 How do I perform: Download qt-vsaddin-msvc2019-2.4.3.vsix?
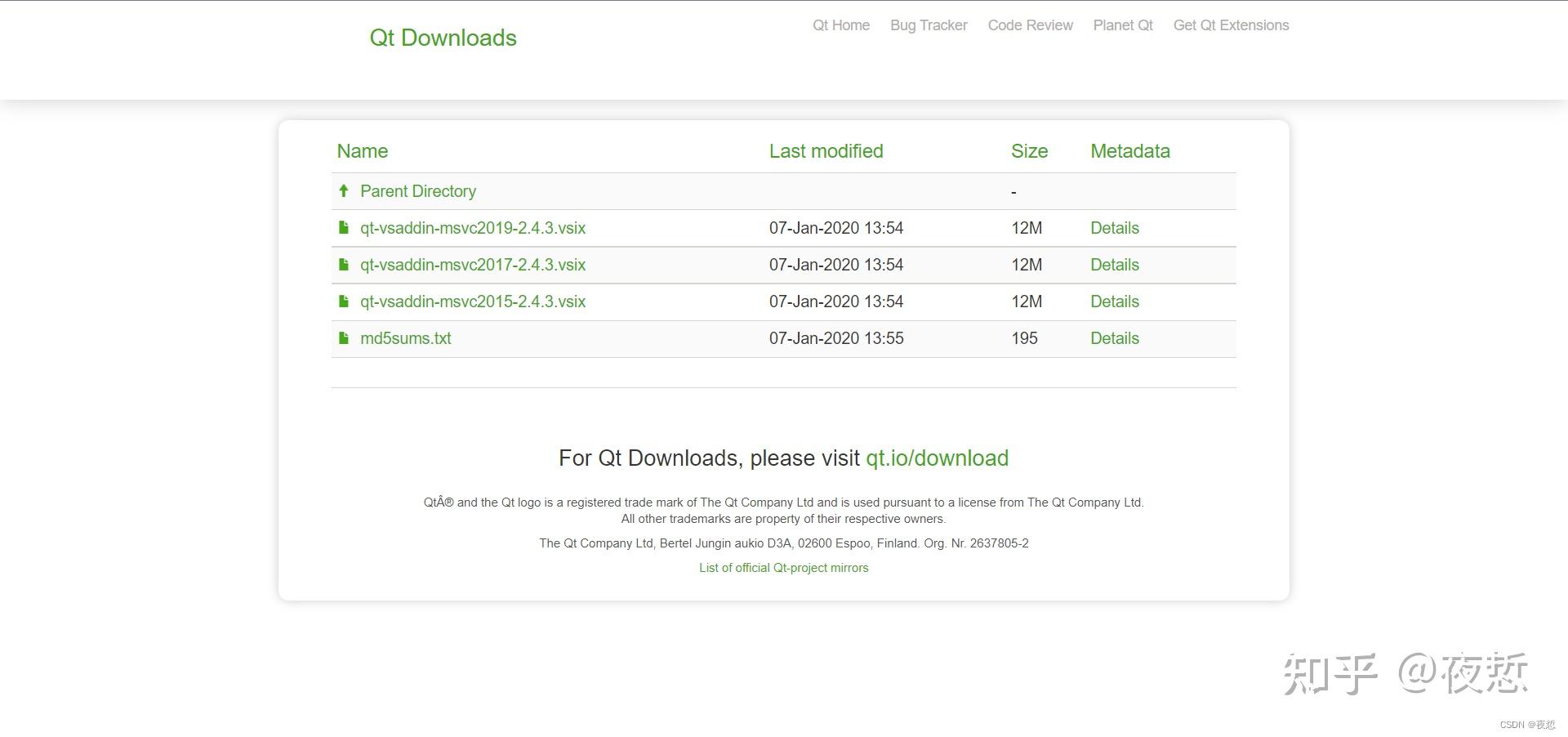click(473, 228)
